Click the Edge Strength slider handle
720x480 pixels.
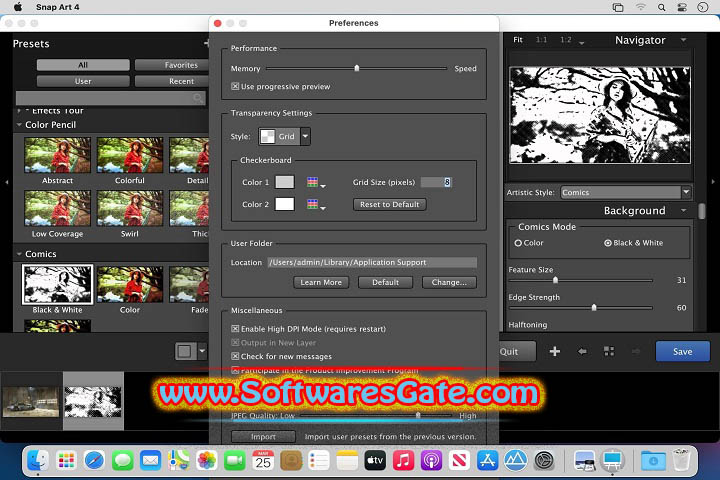click(594, 307)
